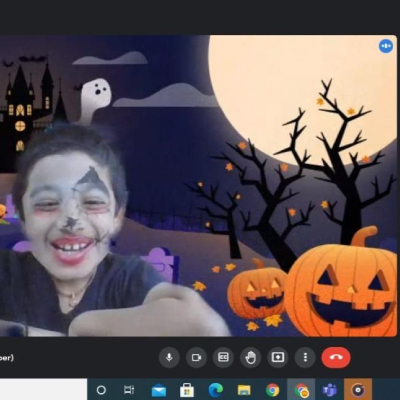
Task: Open File Explorer from the taskbar
Action: [244, 390]
